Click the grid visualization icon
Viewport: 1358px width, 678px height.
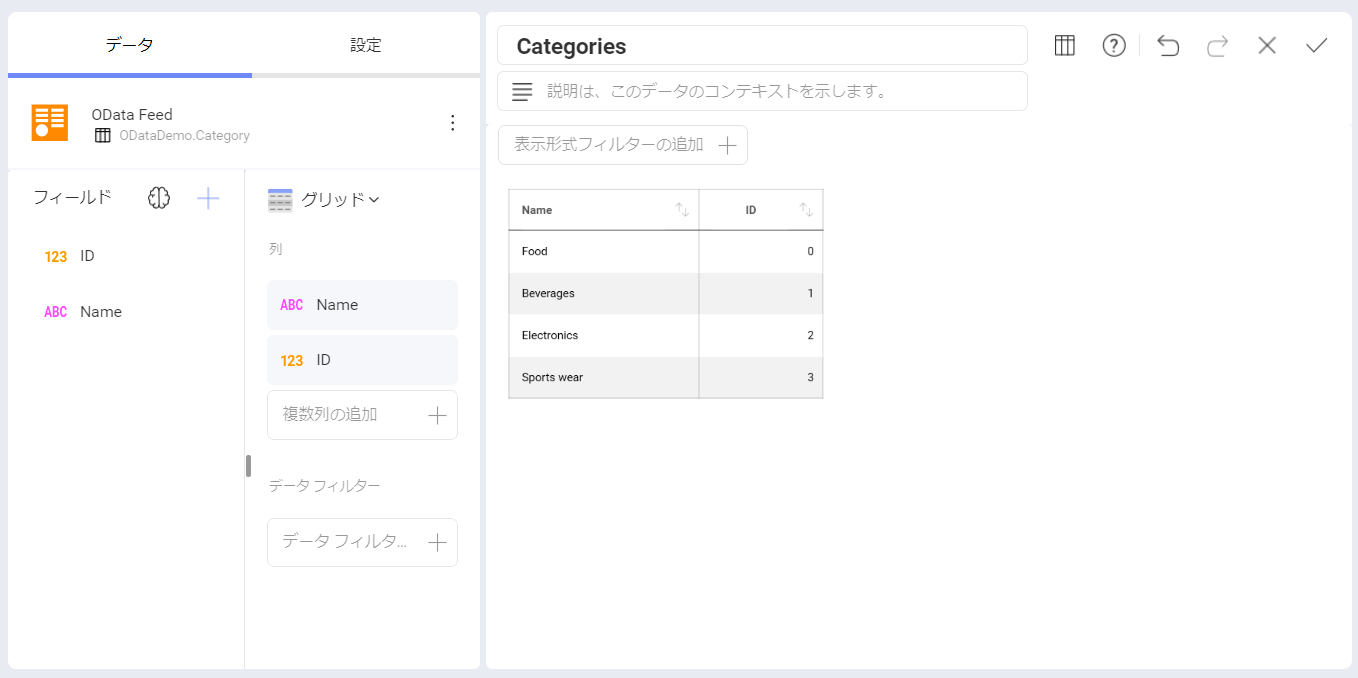click(x=280, y=200)
